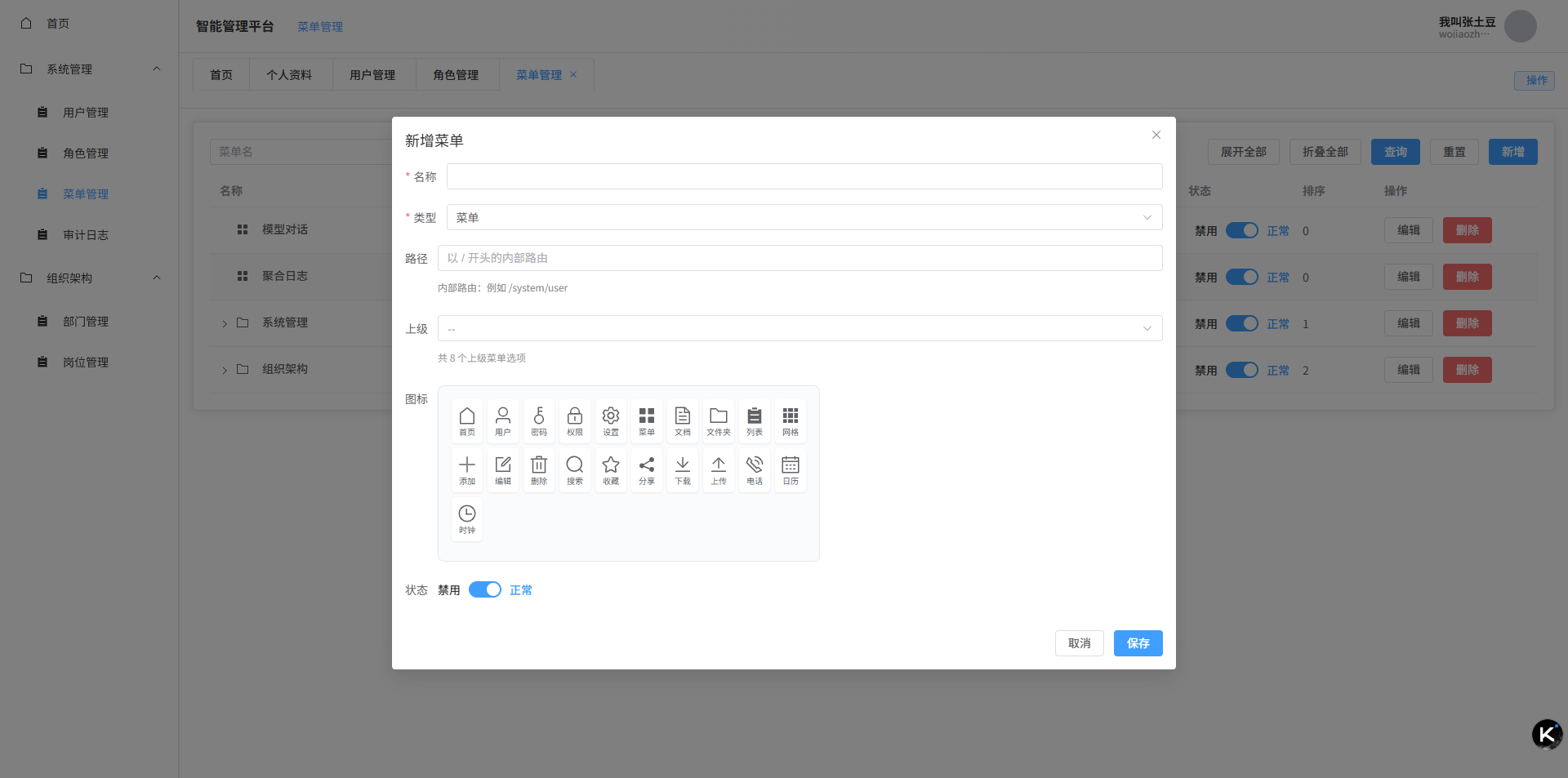This screenshot has height=778, width=1568.
Task: Click the 折叠全部 button
Action: tap(1325, 152)
